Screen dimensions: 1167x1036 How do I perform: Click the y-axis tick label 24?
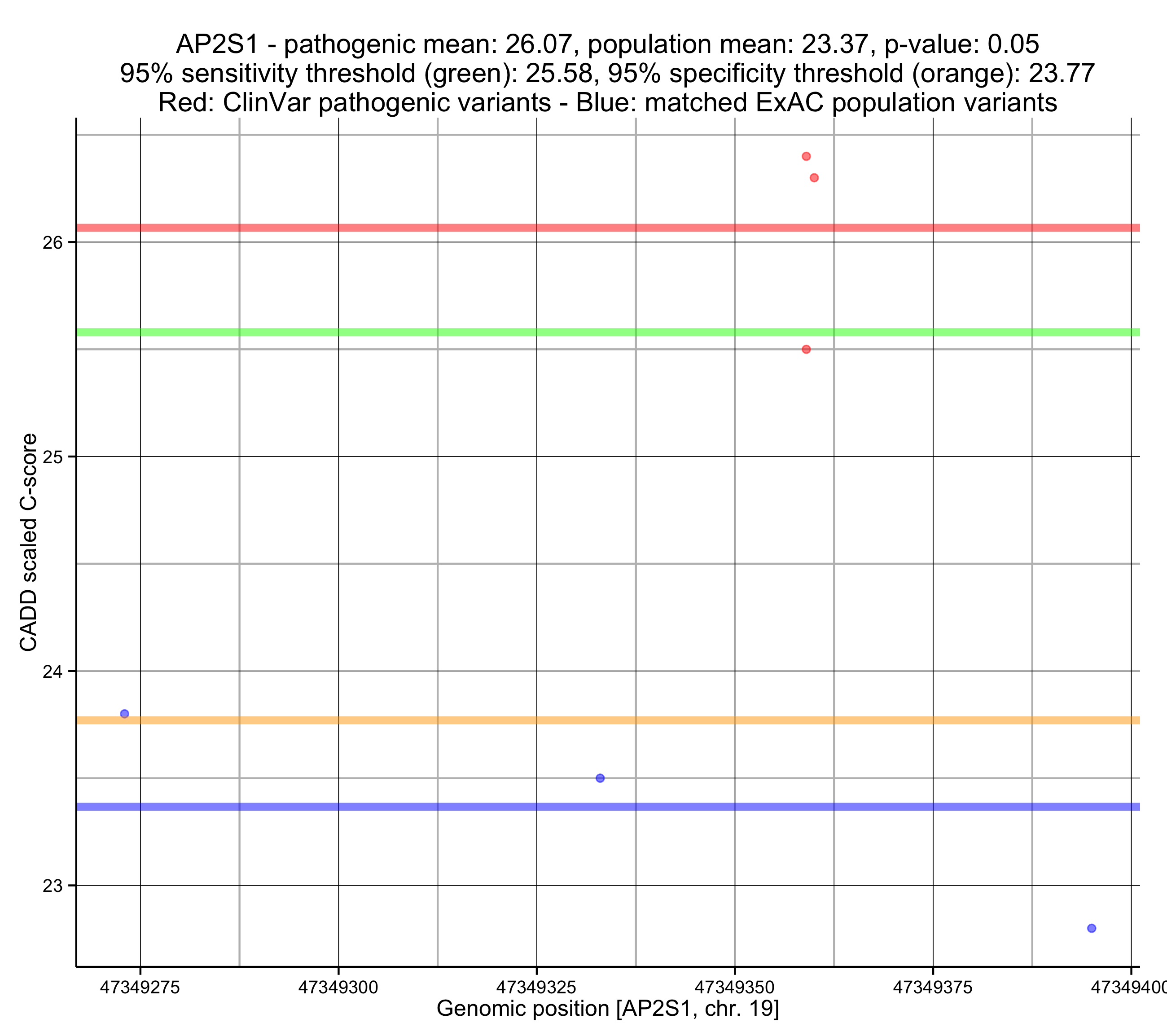click(52, 672)
